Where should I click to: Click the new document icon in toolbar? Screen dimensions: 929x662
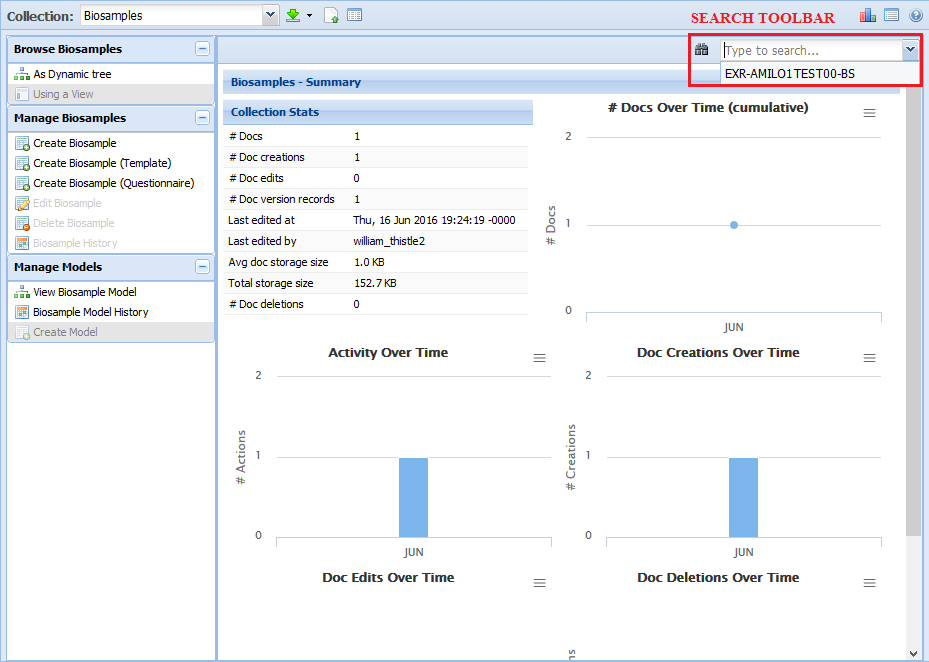[x=331, y=16]
